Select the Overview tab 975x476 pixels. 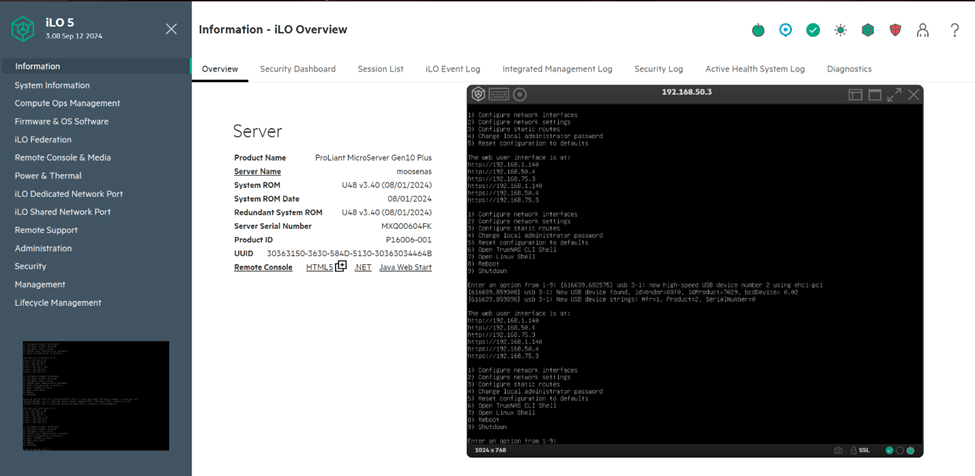[220, 69]
